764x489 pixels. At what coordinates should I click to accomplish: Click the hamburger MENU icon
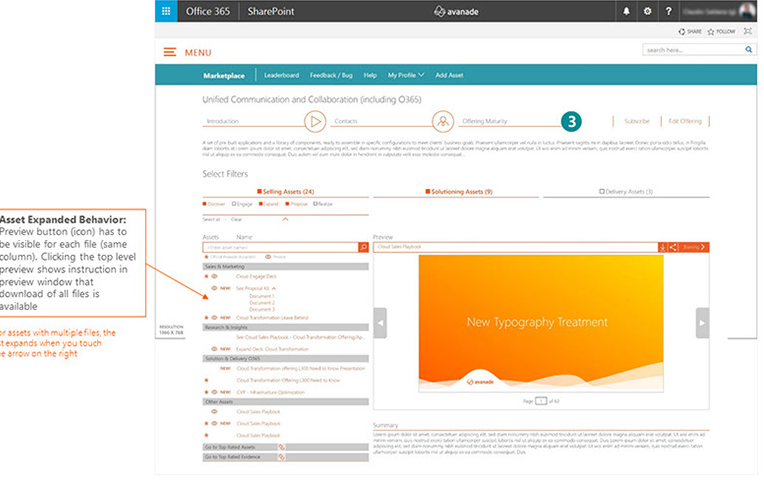pos(170,52)
